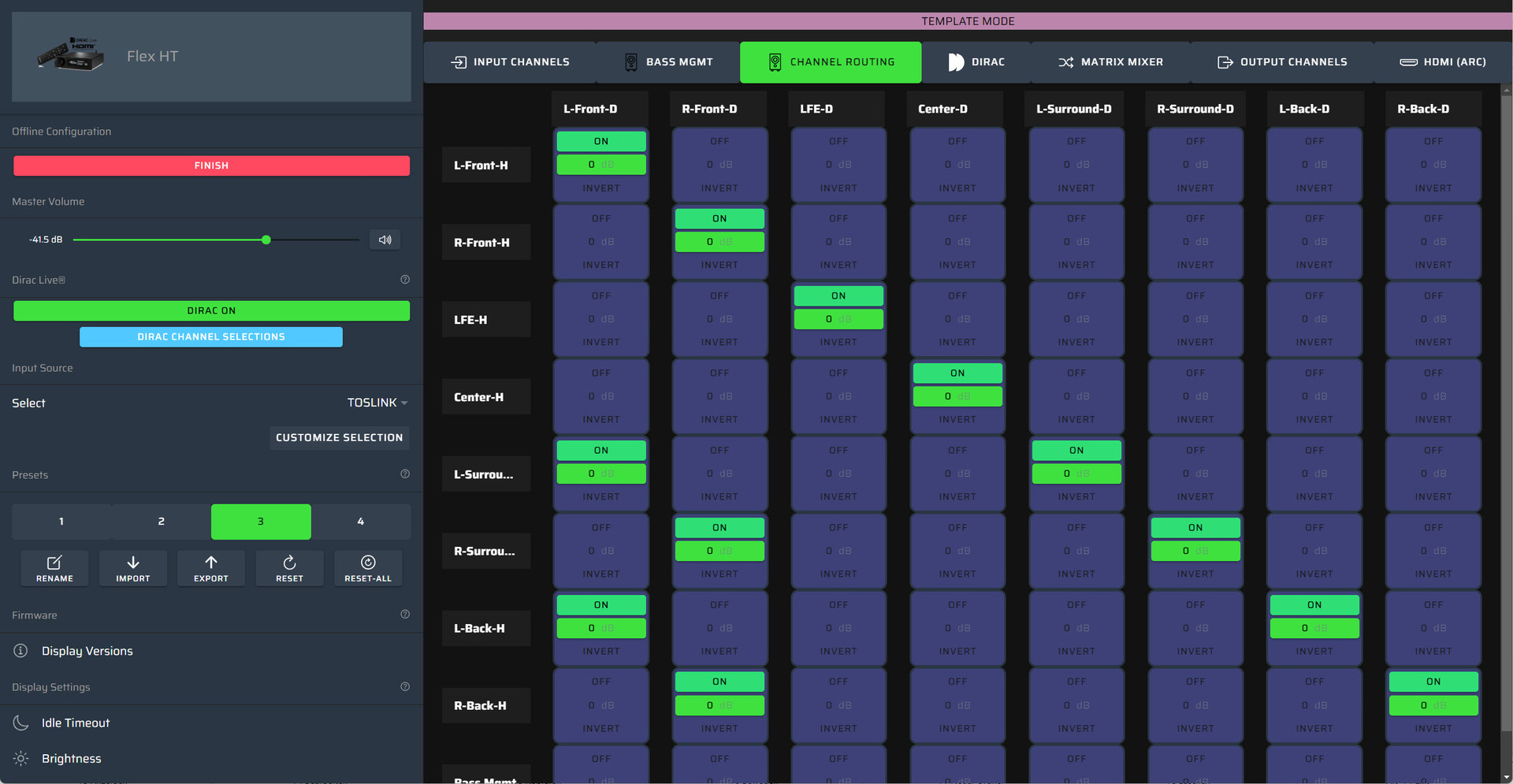This screenshot has height=784, width=1513.
Task: Click the 0 dB gain of Center-H to Center-D
Action: pos(957,396)
